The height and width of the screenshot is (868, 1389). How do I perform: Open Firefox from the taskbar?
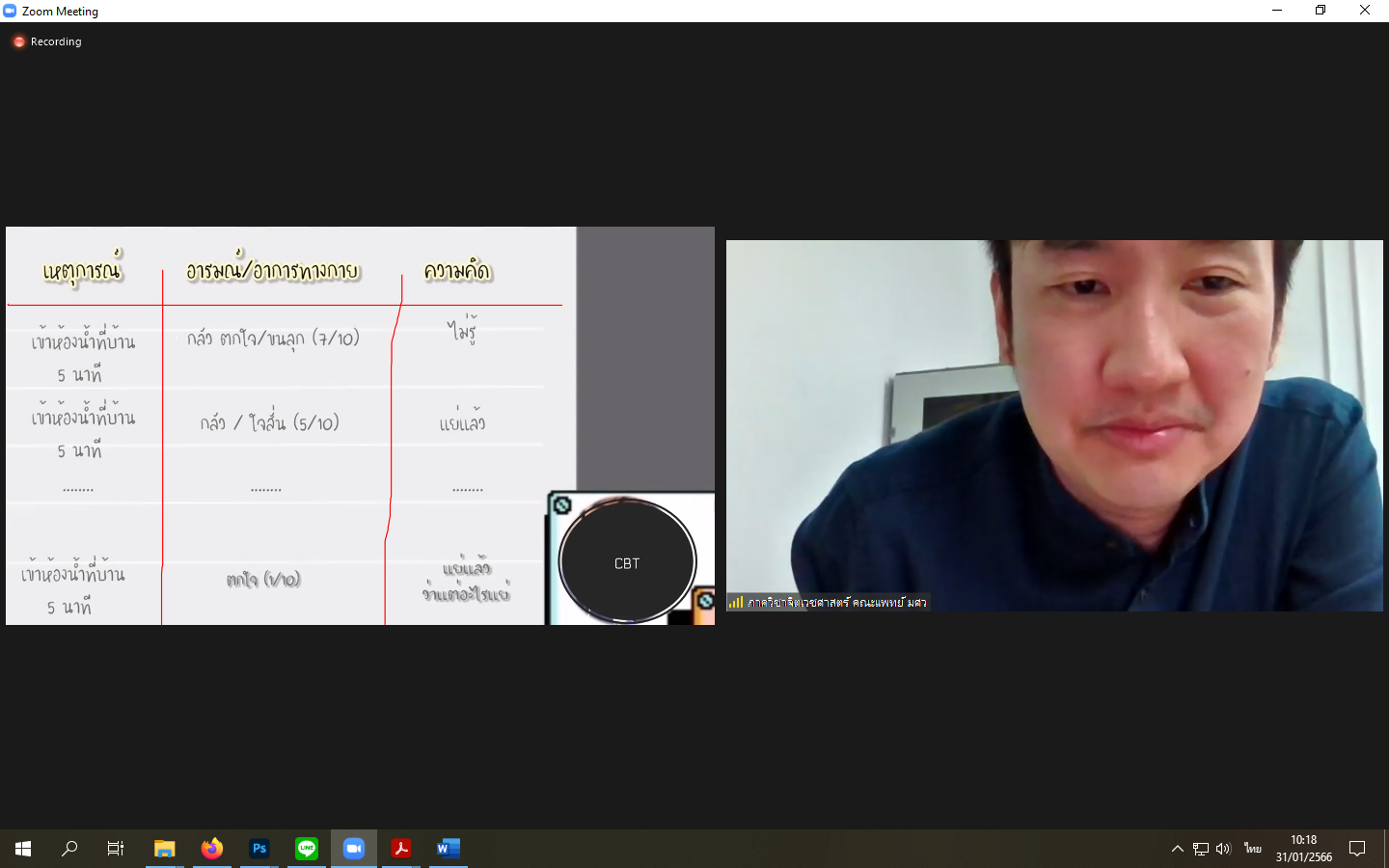tap(212, 849)
